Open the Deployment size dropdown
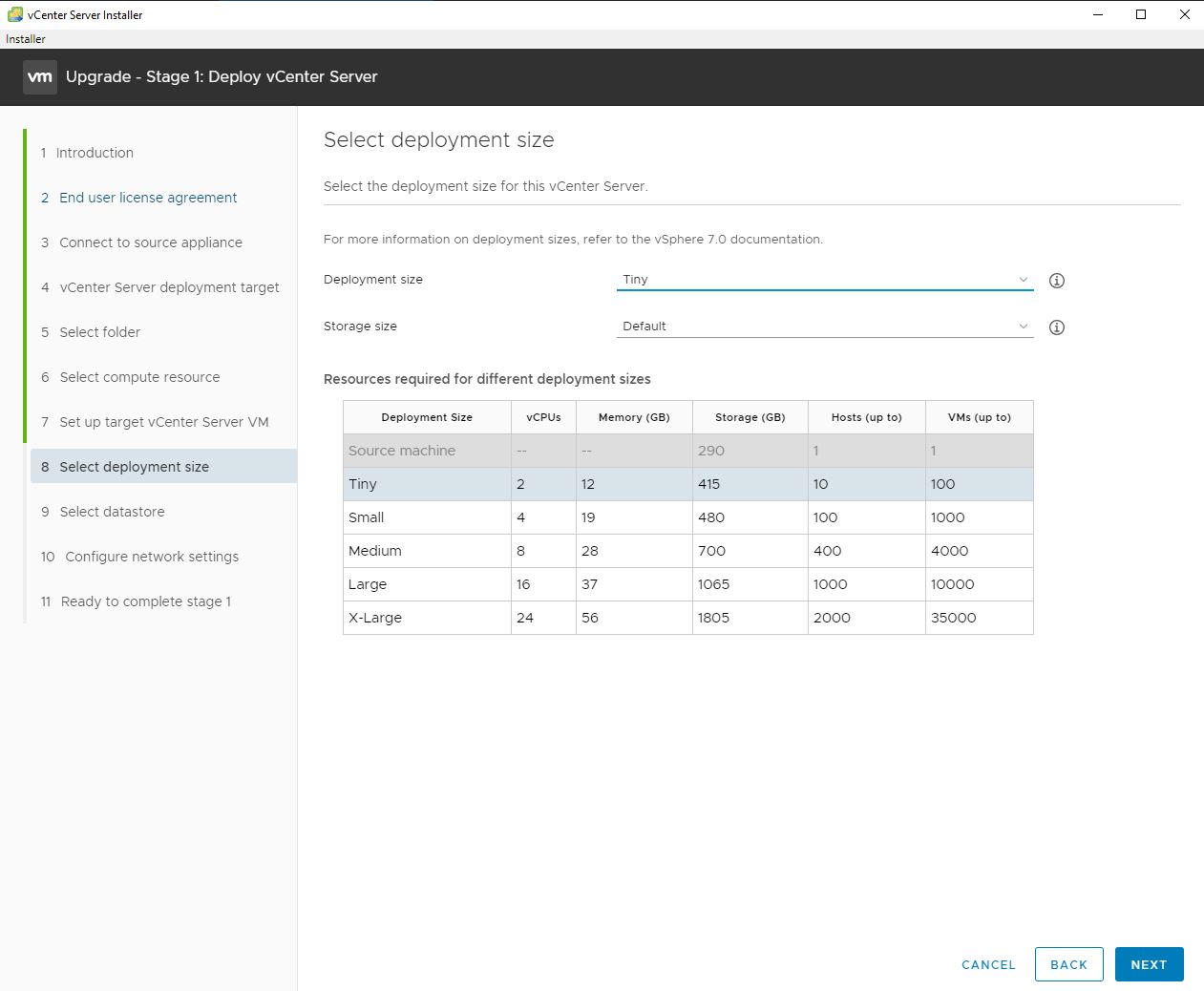 [x=825, y=280]
